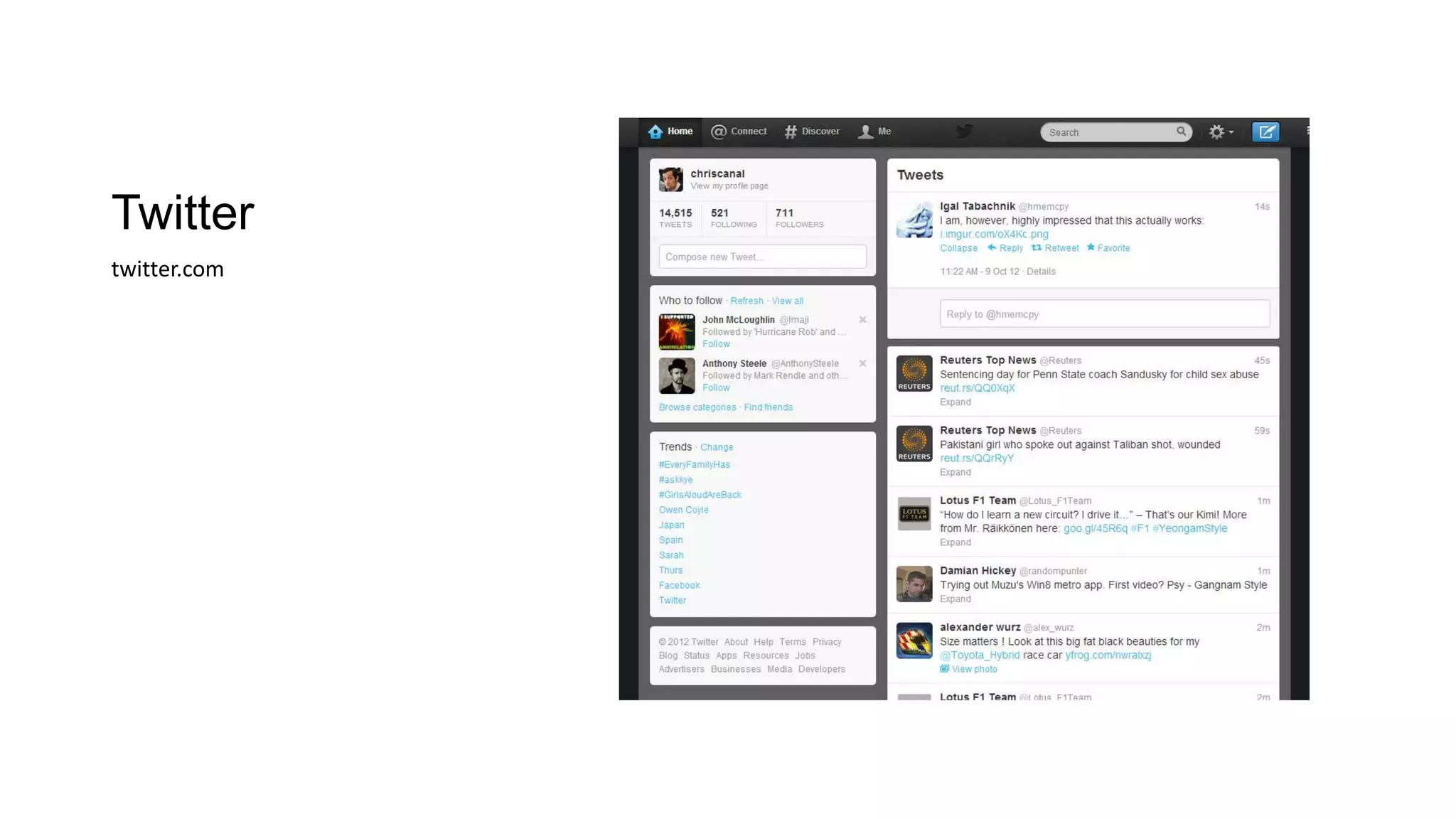Expand the Reuters Sandusky tweet
1456x819 pixels.
coord(955,402)
